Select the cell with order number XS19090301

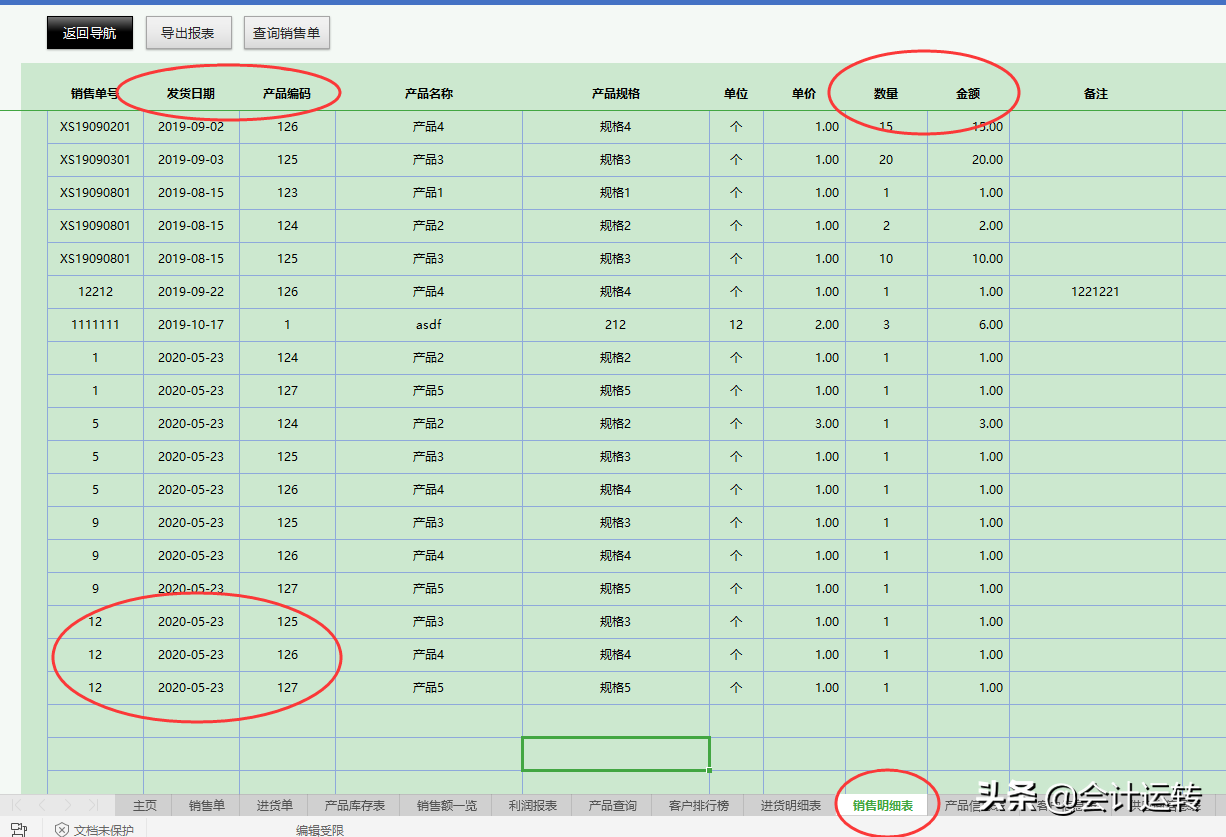(x=95, y=160)
